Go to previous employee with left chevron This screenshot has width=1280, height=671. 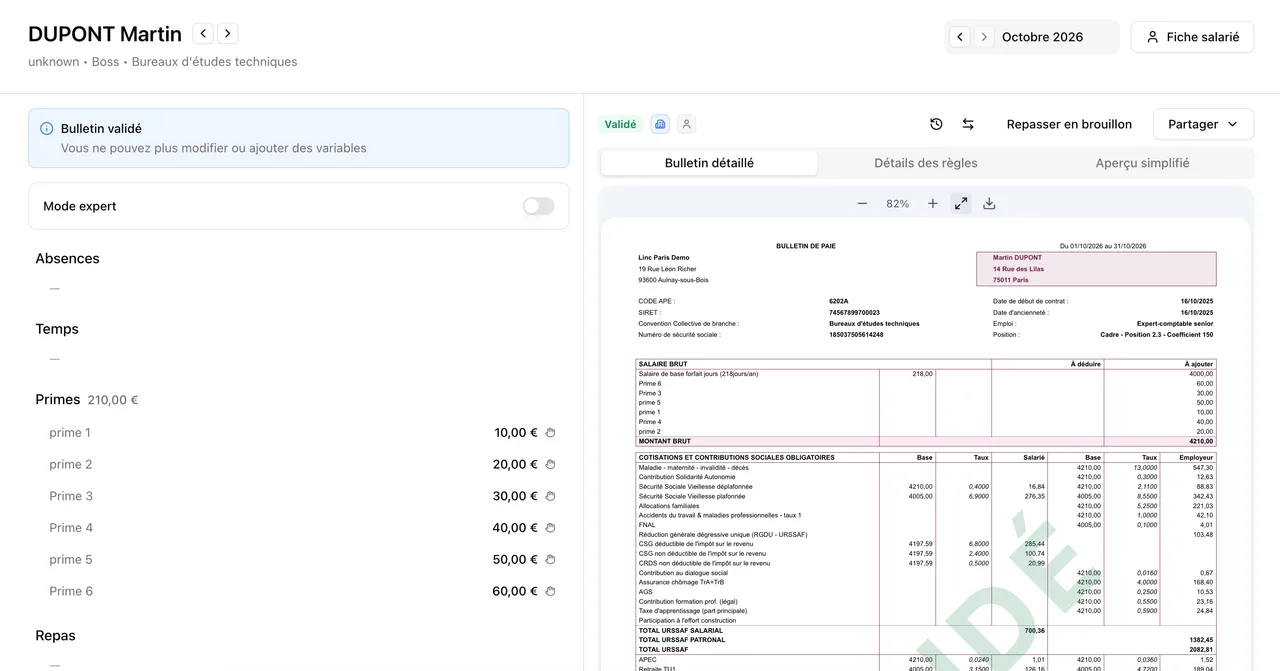[x=203, y=34]
